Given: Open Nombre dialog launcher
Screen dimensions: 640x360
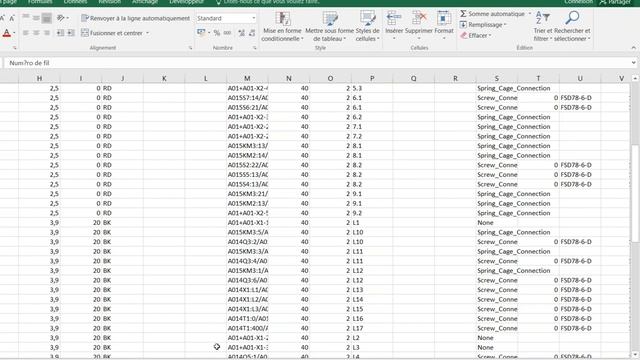Looking at the screenshot, I should click(x=255, y=48).
